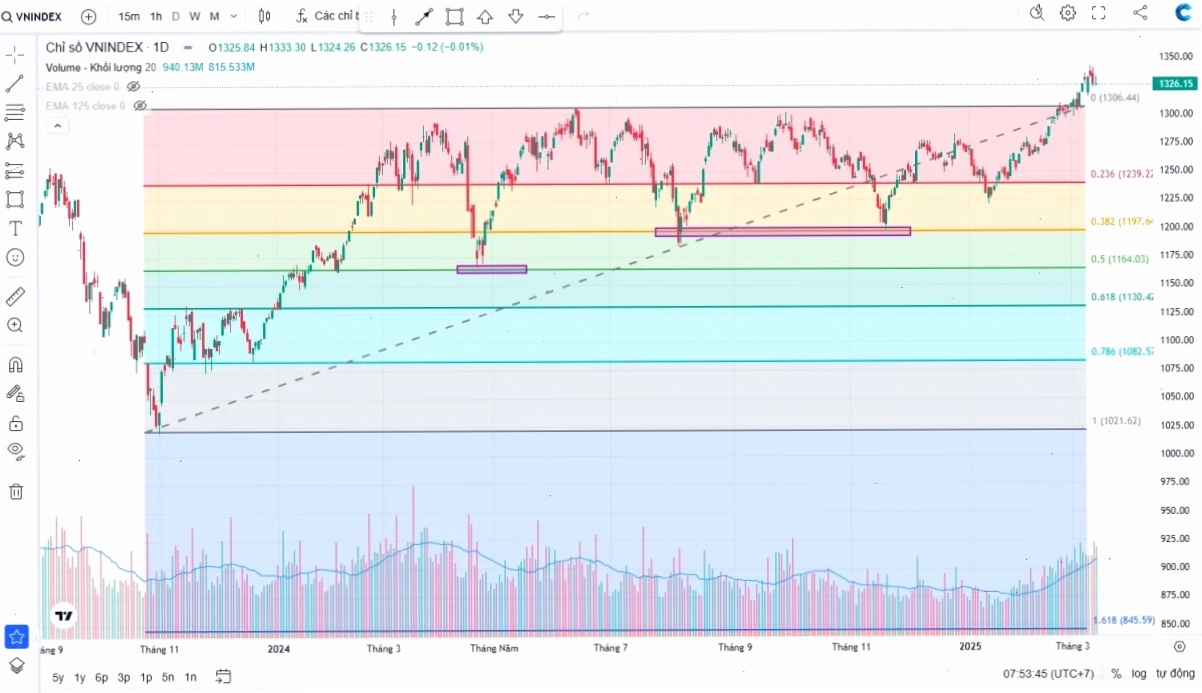Open the favorites star toolbar button
This screenshot has width=1202, height=693.
click(16, 636)
